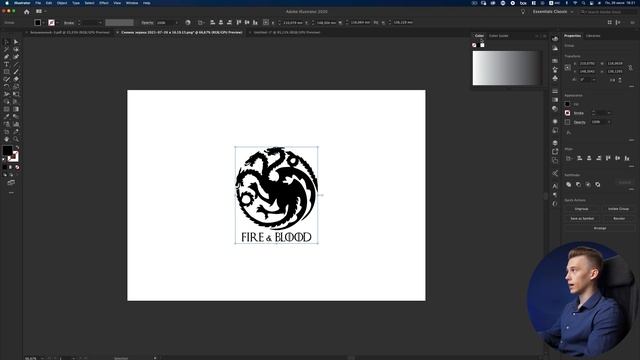Select the Paintbrush tool

pyautogui.click(x=16, y=72)
